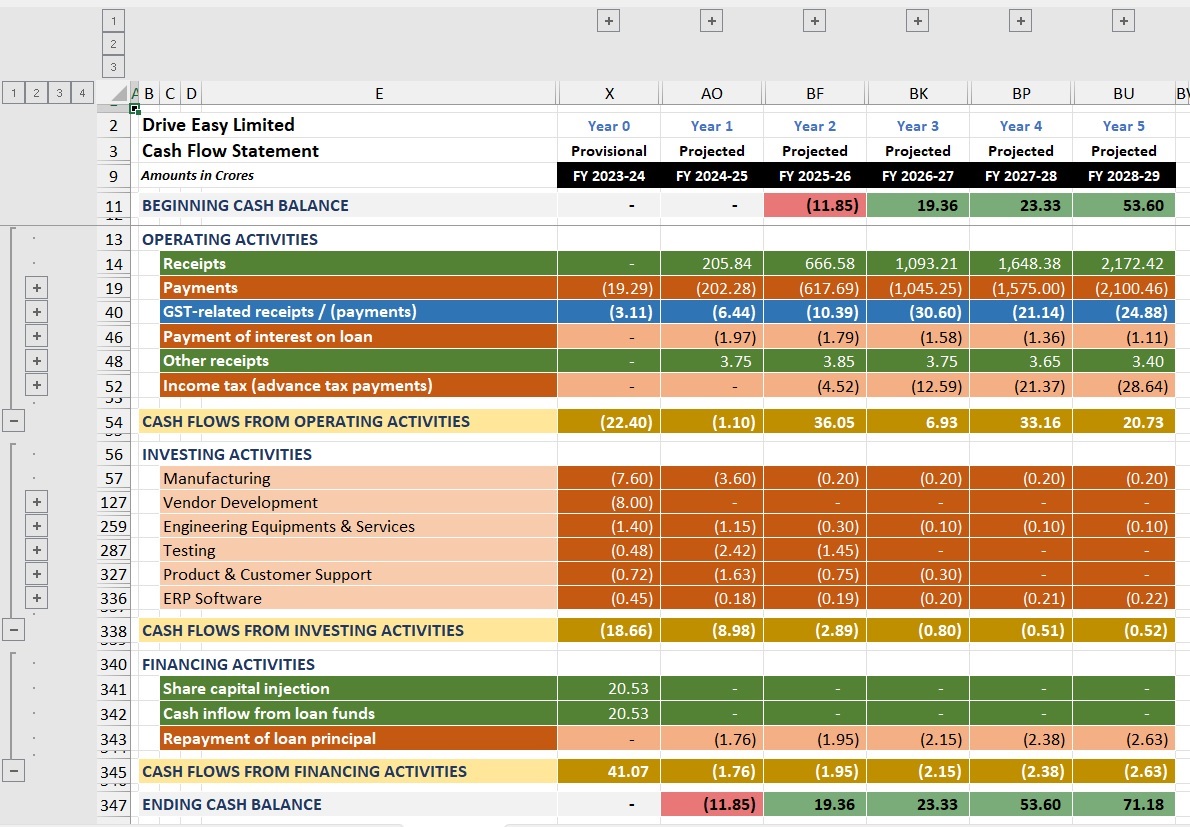Viewport: 1190px width, 827px height.
Task: Click row outline level 1 button
Action: pos(12,93)
